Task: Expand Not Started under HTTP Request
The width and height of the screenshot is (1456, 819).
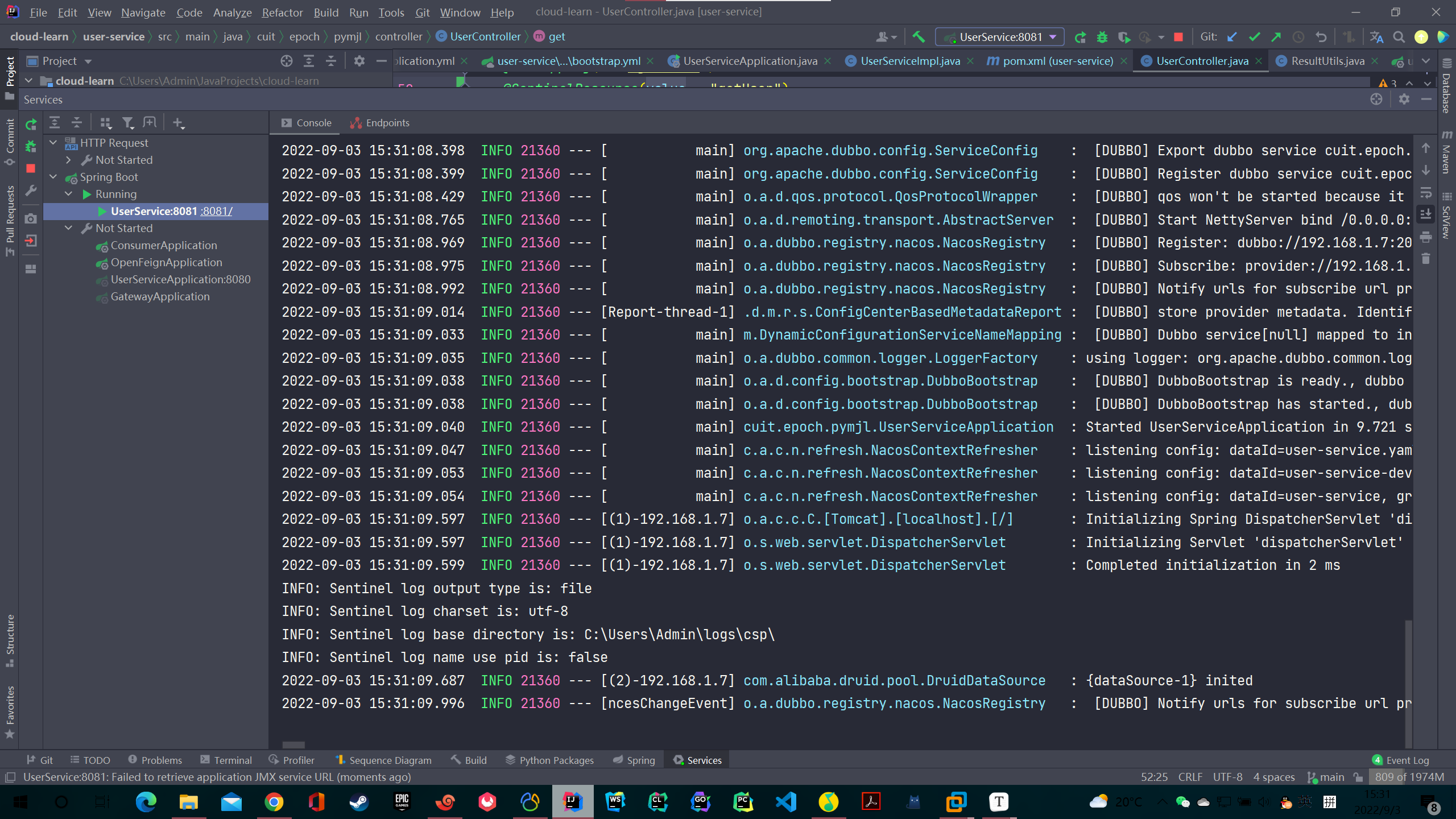Action: pos(68,160)
